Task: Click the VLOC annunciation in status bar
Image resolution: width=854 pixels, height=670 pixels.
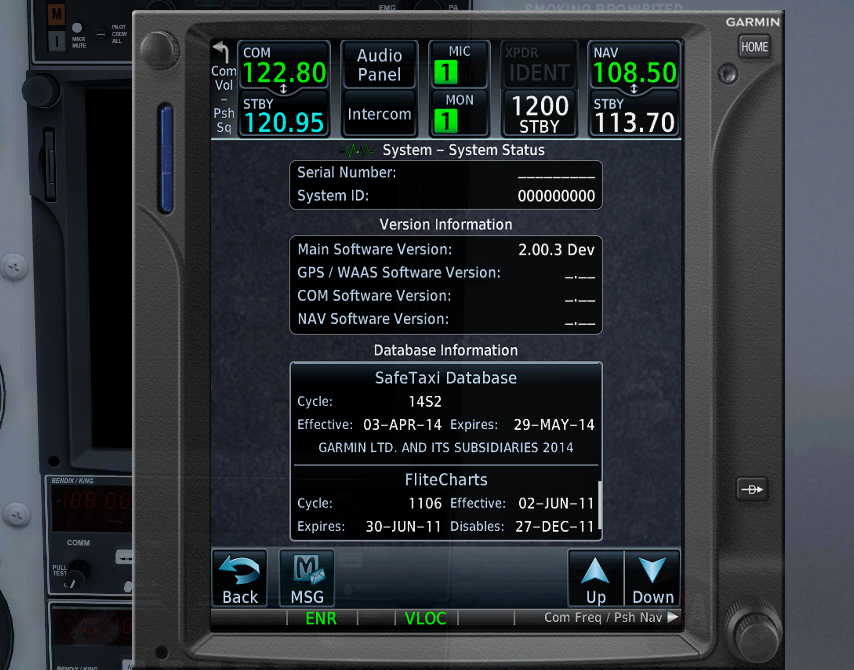Action: click(x=425, y=618)
